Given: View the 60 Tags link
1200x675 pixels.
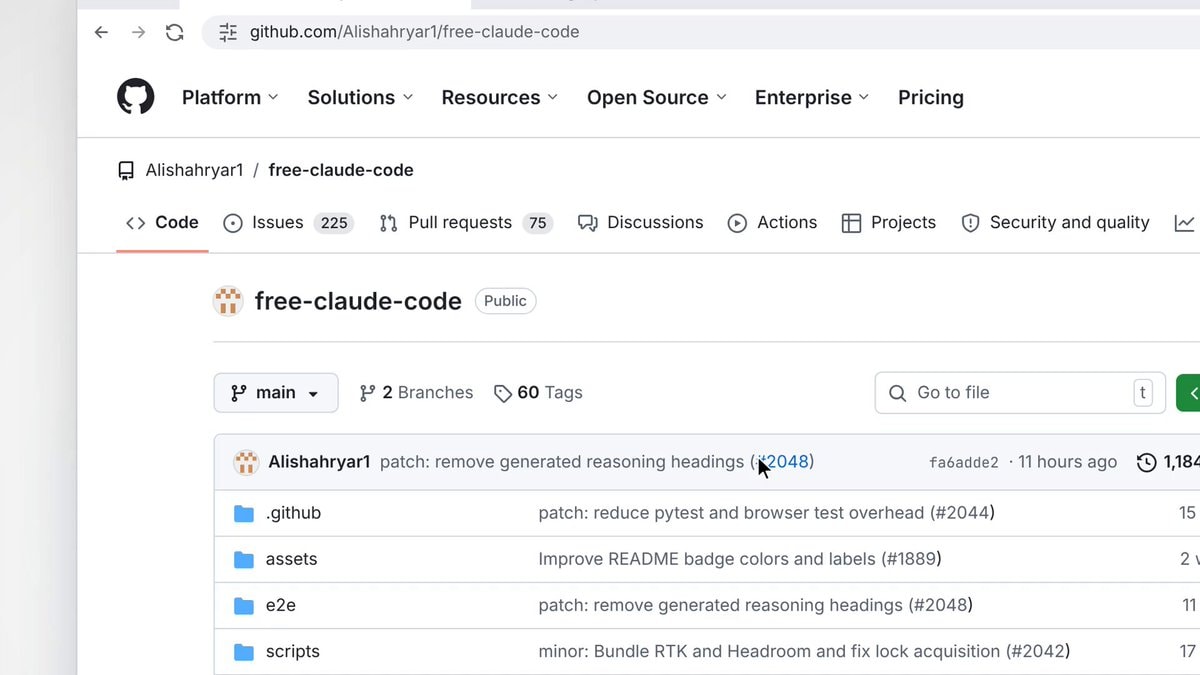Looking at the screenshot, I should coord(538,393).
